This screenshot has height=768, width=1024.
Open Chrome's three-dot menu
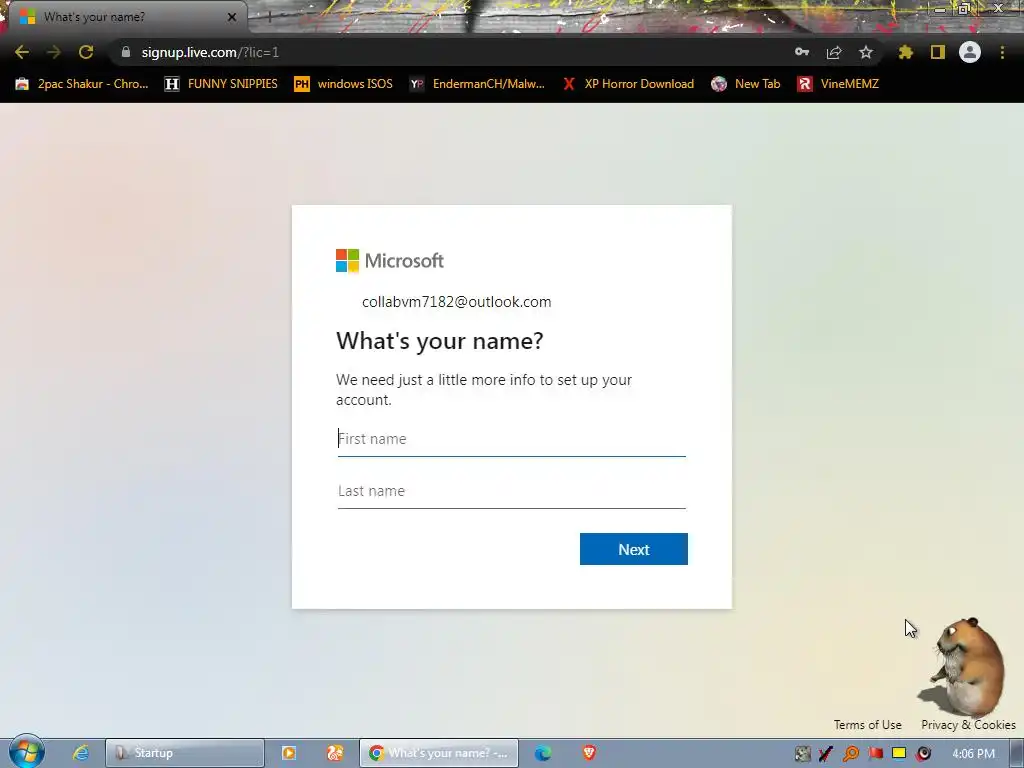[x=1002, y=52]
